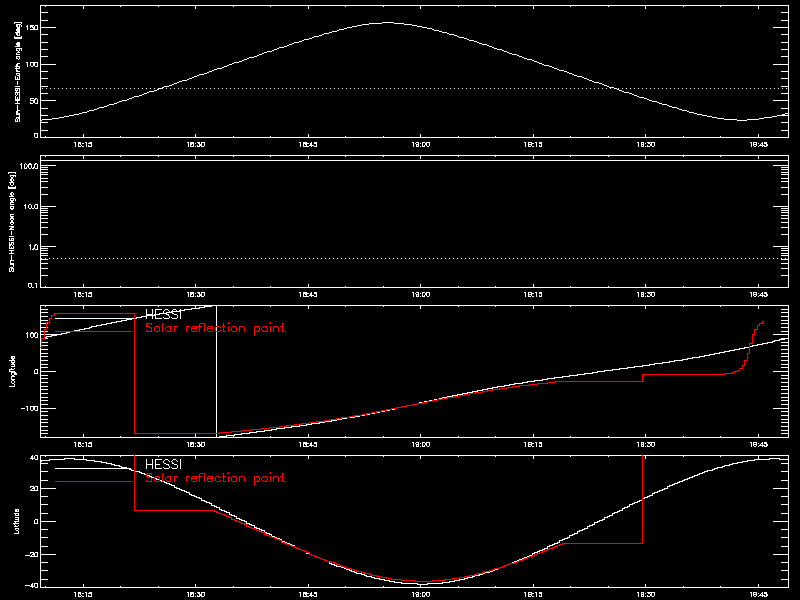Select the white HESSI legend label in Latitude plot
The width and height of the screenshot is (800, 600).
tap(163, 465)
